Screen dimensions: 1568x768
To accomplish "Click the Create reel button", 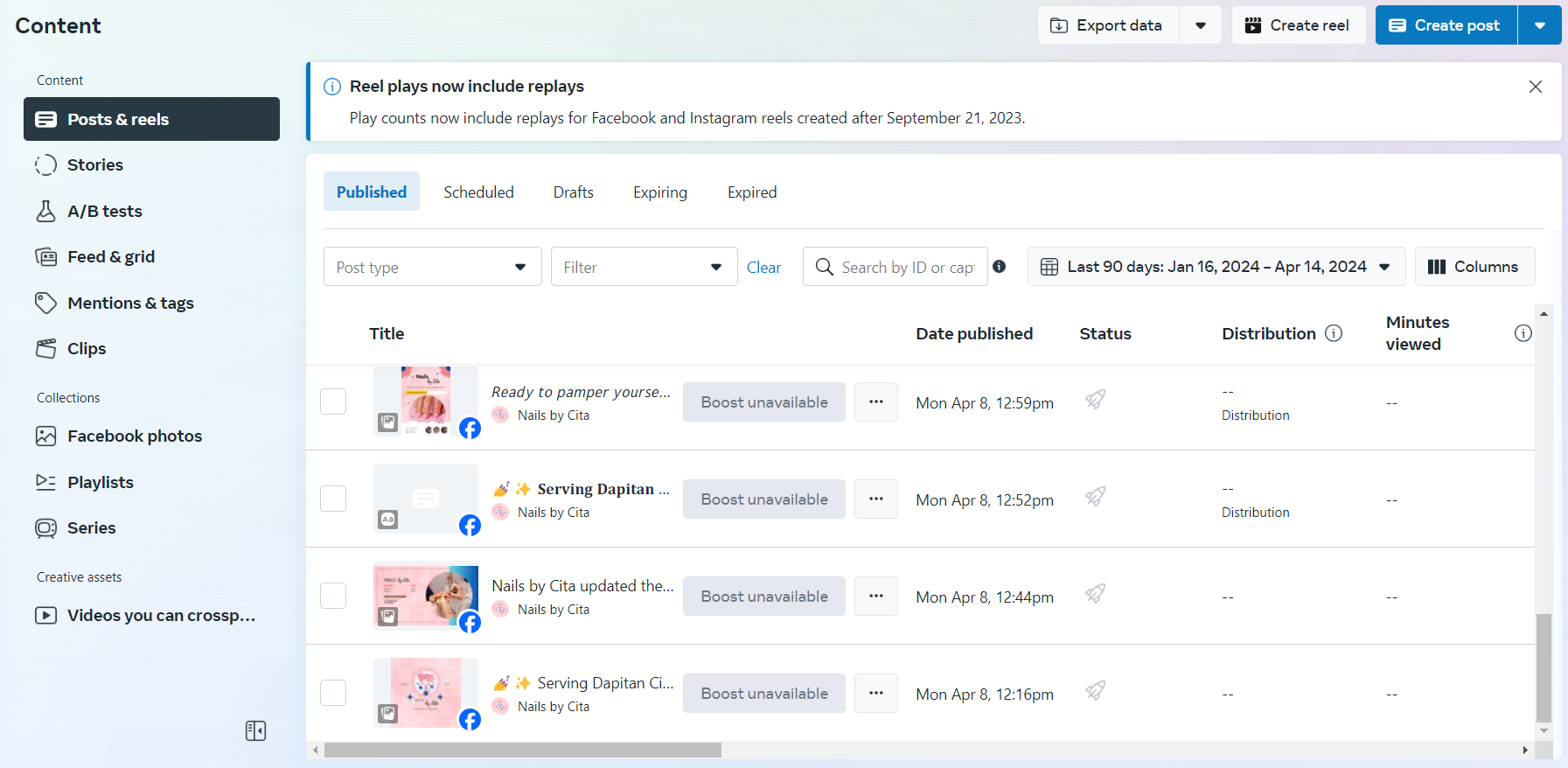I will tap(1298, 25).
